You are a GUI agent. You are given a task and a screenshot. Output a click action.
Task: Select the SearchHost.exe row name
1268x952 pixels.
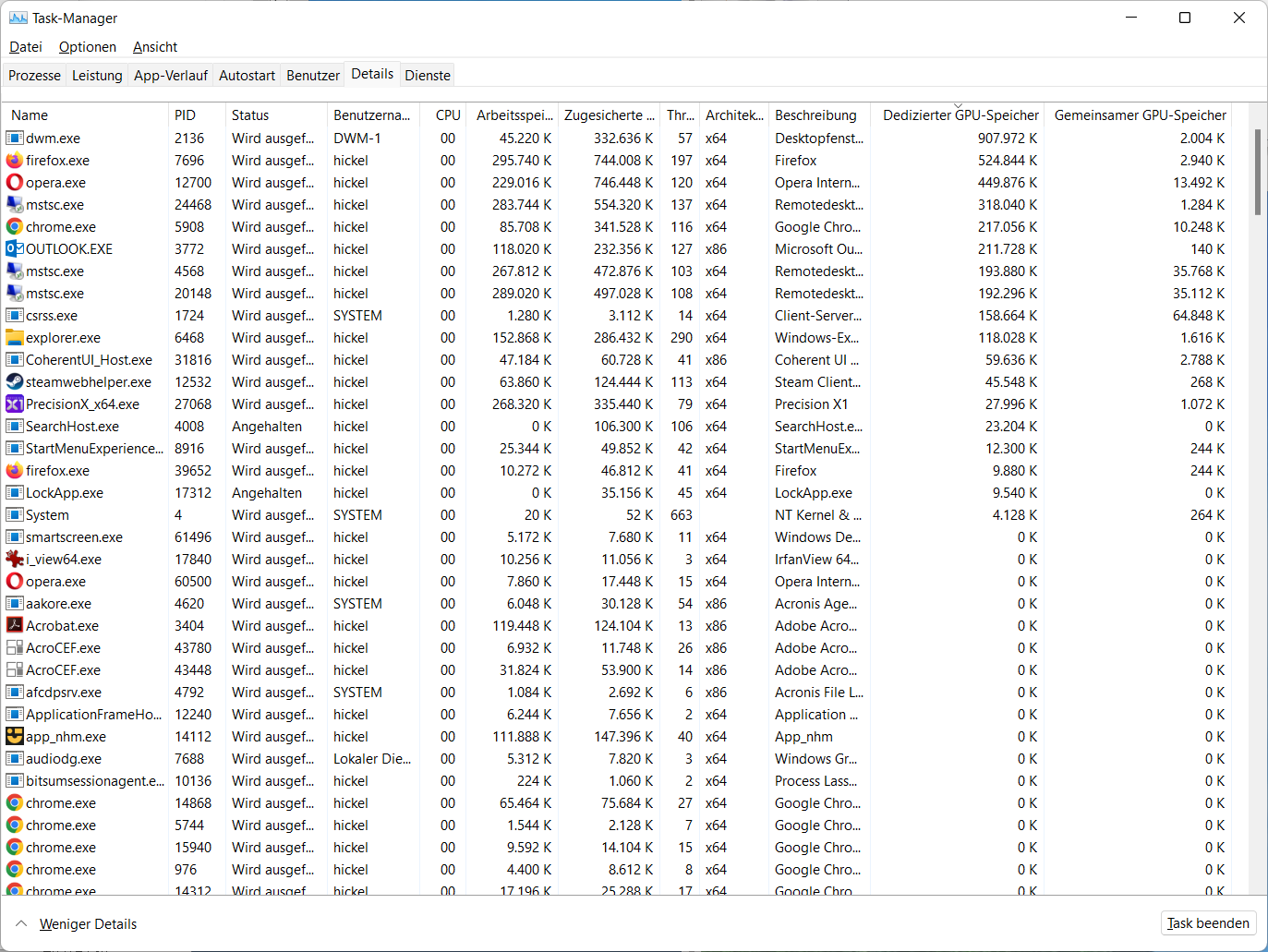point(72,427)
